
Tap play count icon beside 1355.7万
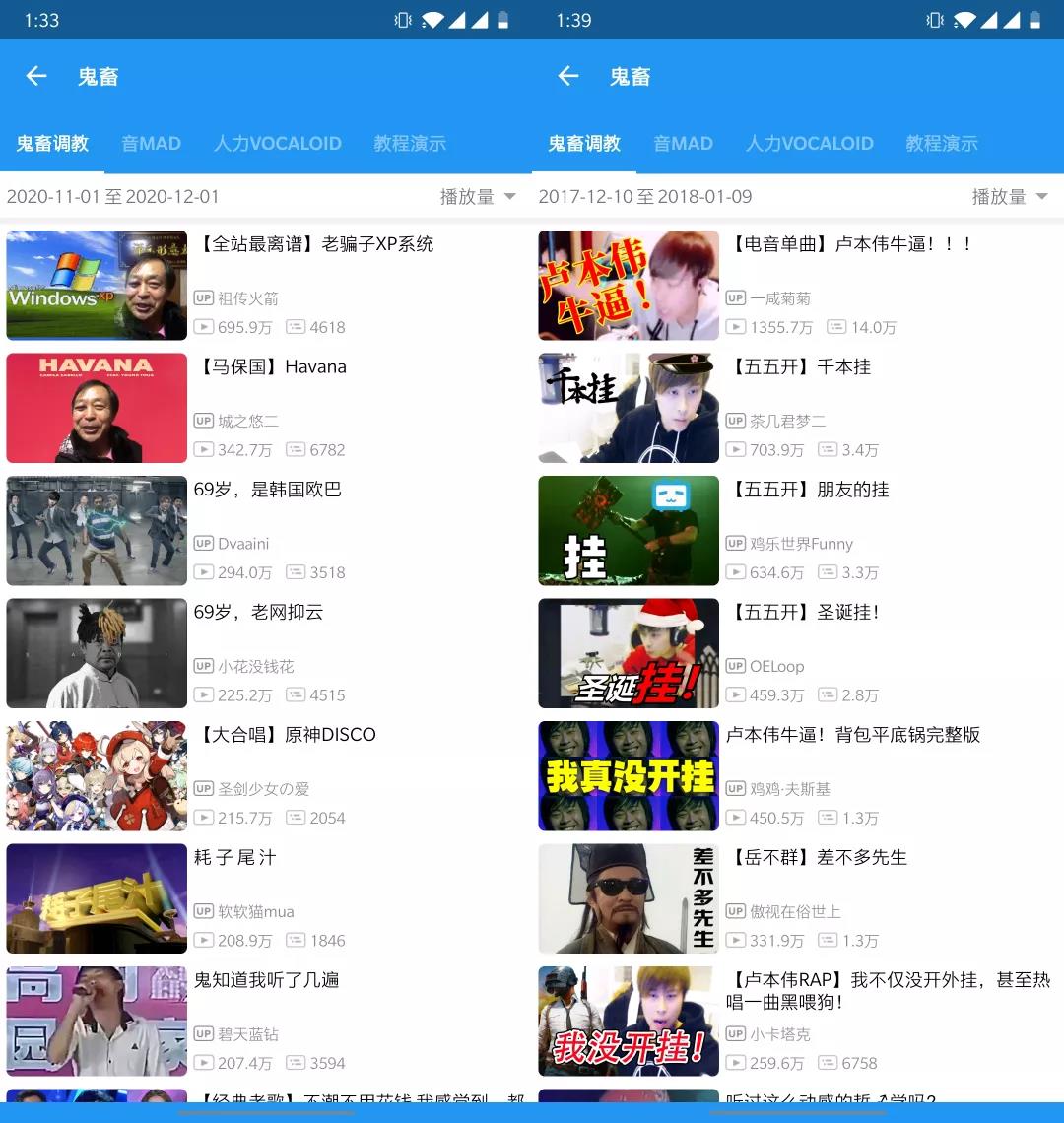(735, 327)
